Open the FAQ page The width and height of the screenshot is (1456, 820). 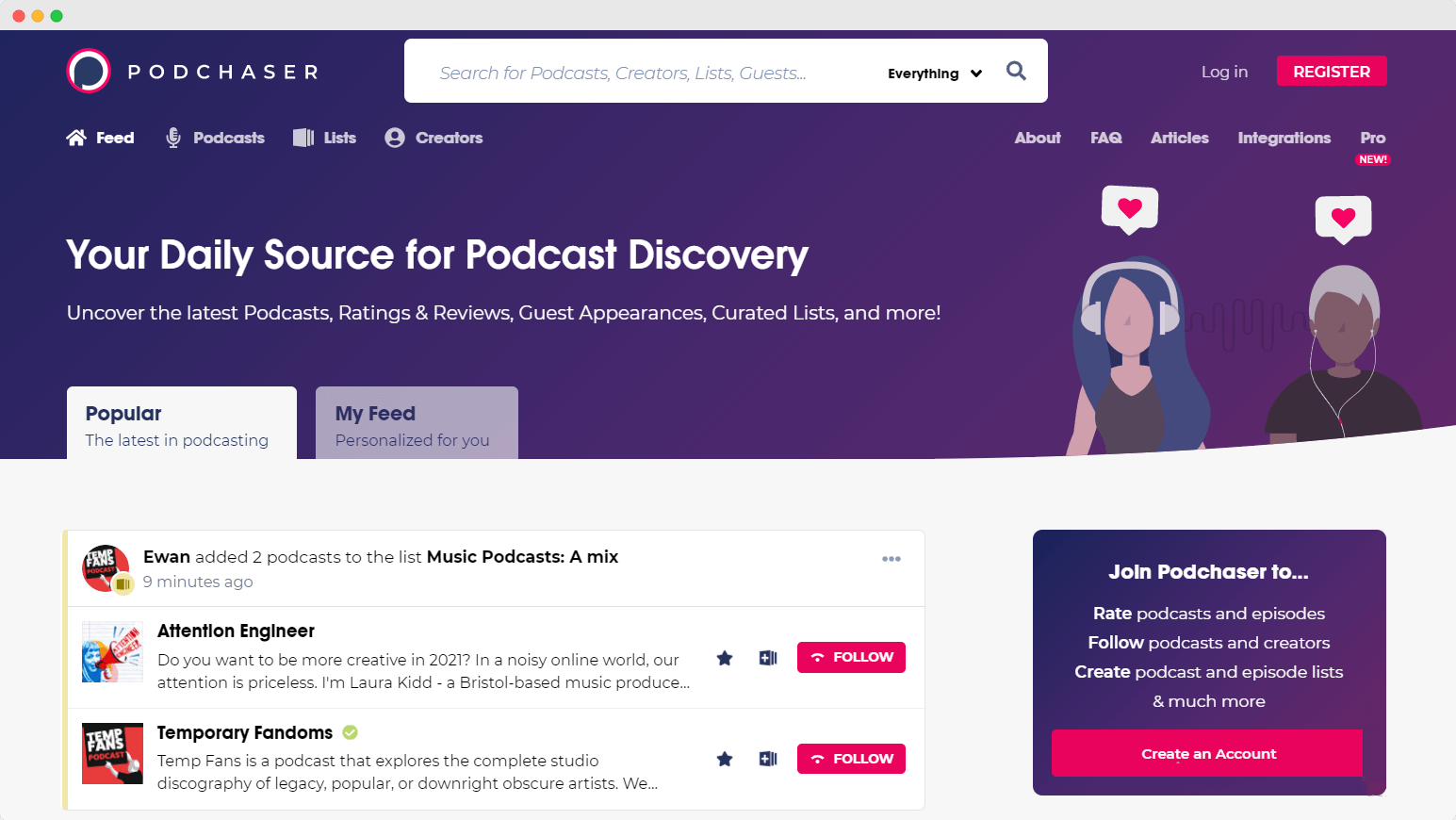coord(1106,138)
